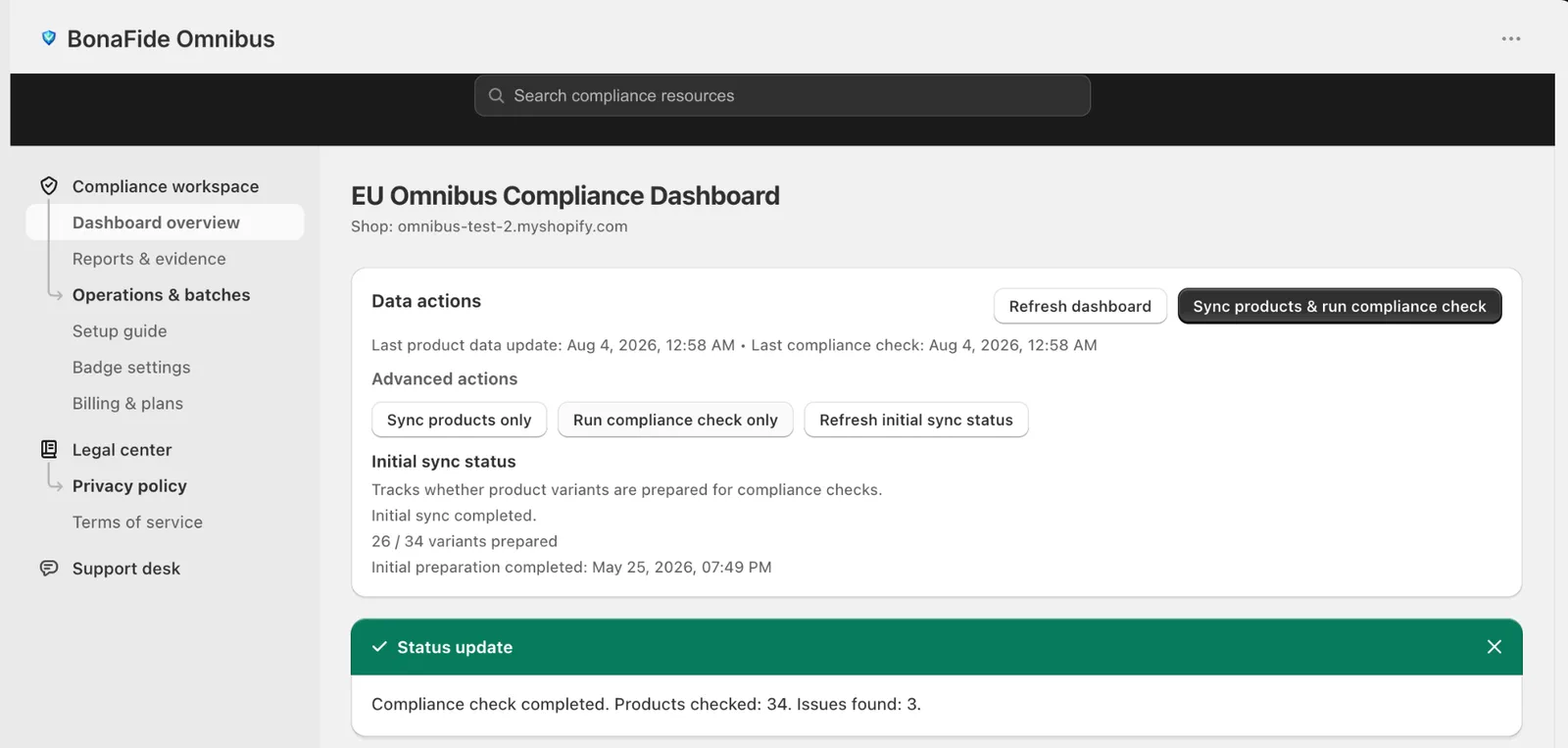
Task: Open Operations & batches page
Action: 161,295
